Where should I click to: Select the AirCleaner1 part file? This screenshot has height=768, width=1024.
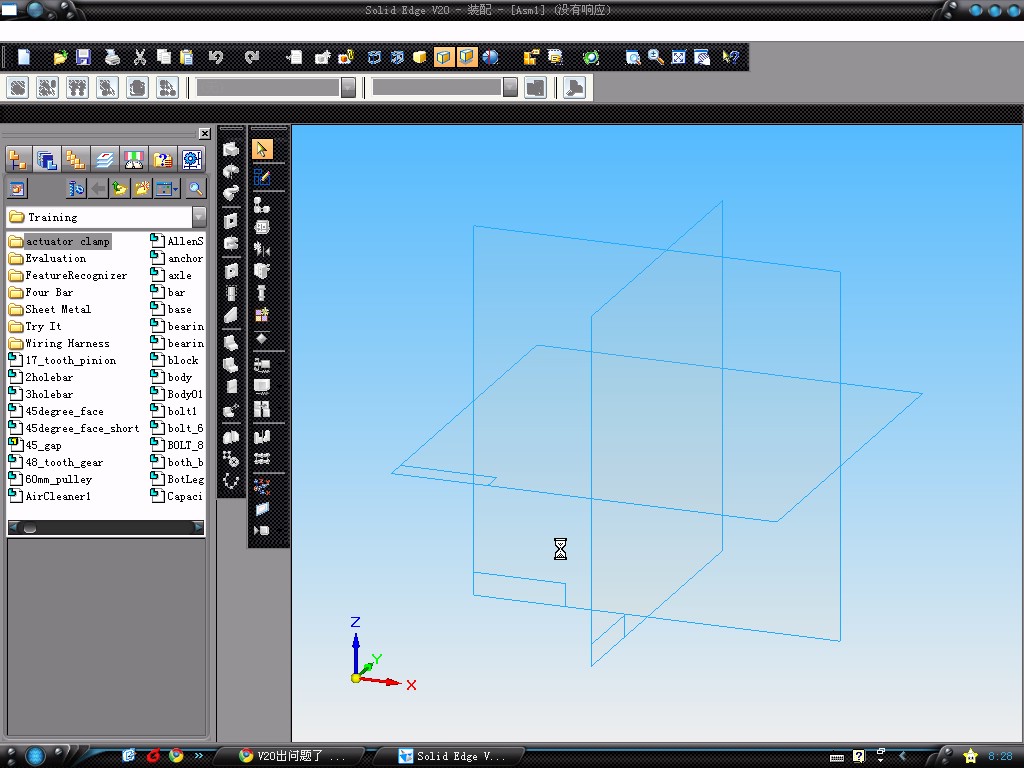(x=50, y=496)
